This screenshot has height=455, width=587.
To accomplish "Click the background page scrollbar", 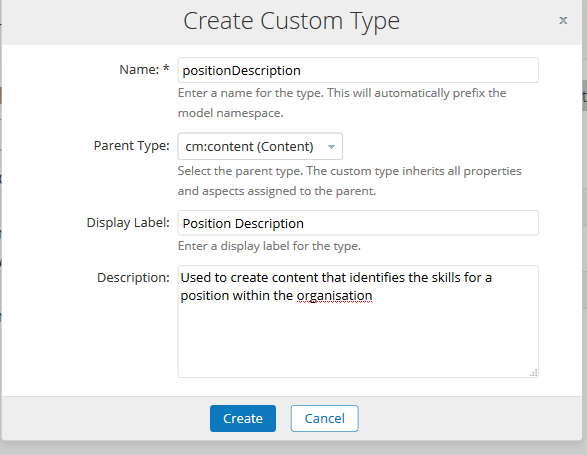I will (x=584, y=95).
